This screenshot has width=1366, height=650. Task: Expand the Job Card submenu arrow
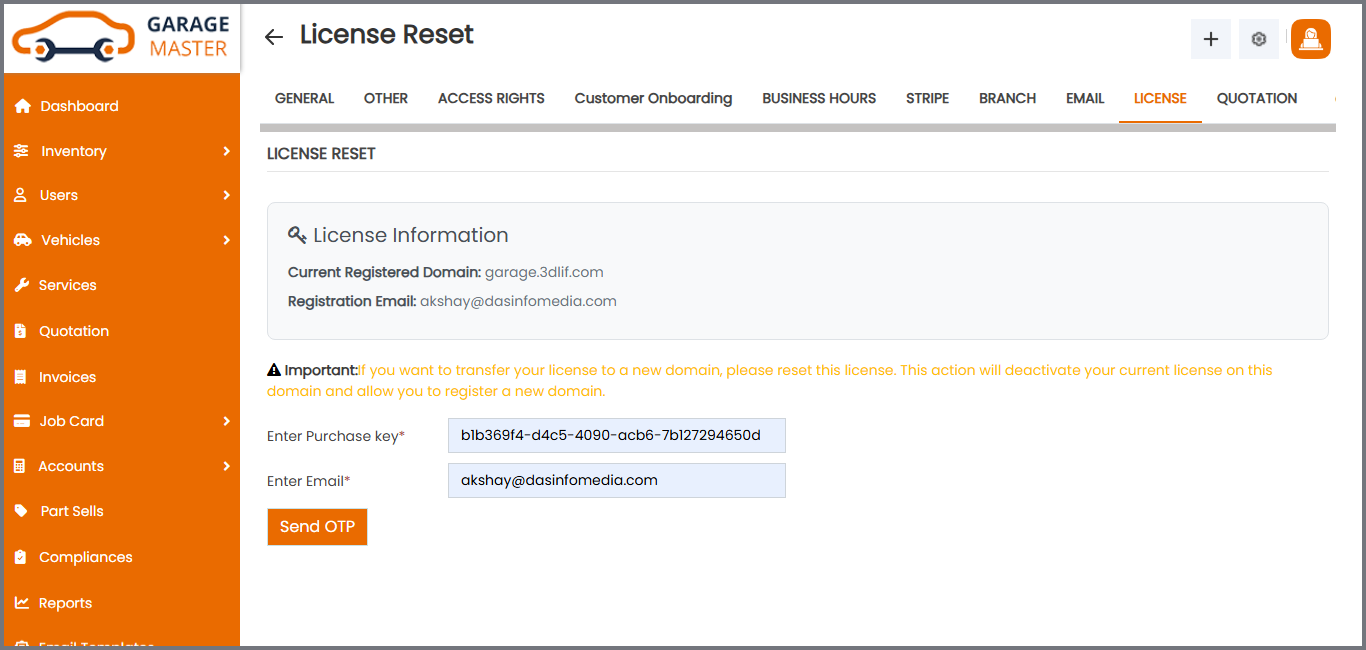pos(227,421)
